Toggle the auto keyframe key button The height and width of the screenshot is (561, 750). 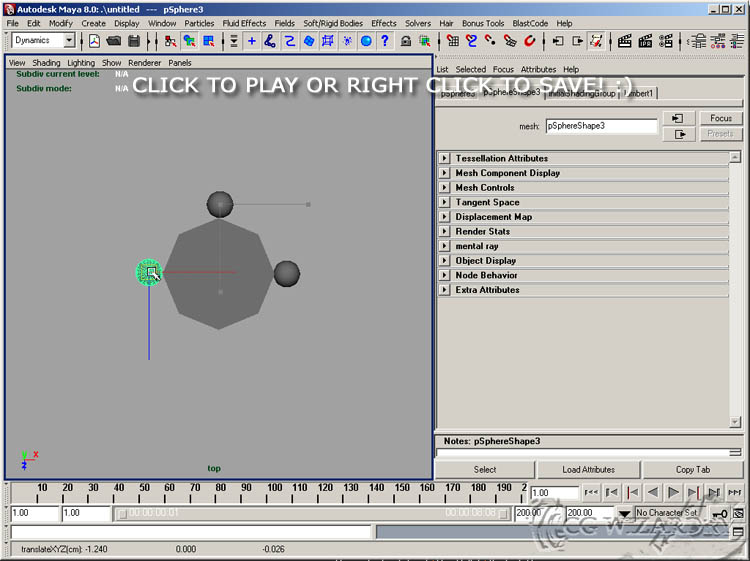point(721,513)
